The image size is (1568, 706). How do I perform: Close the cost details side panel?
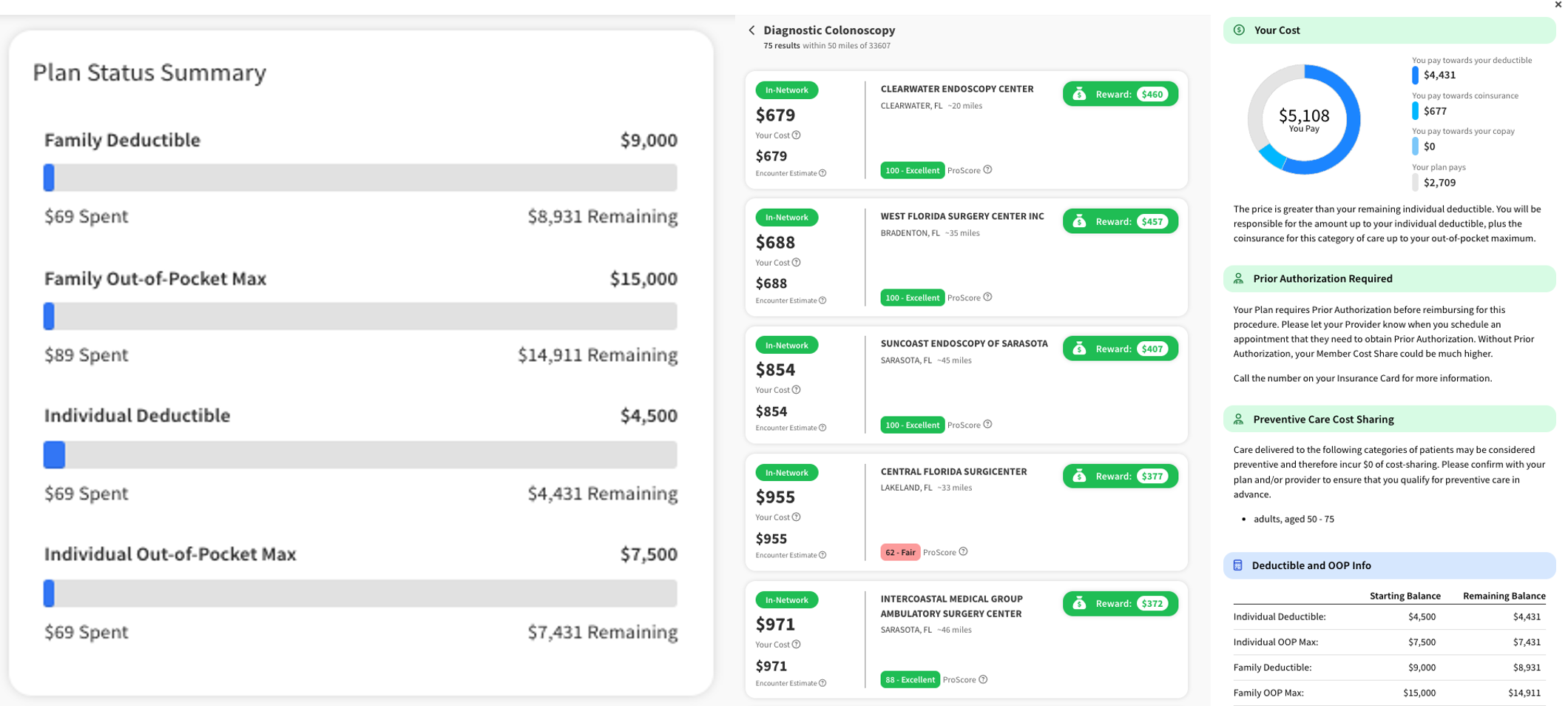[1558, 4]
